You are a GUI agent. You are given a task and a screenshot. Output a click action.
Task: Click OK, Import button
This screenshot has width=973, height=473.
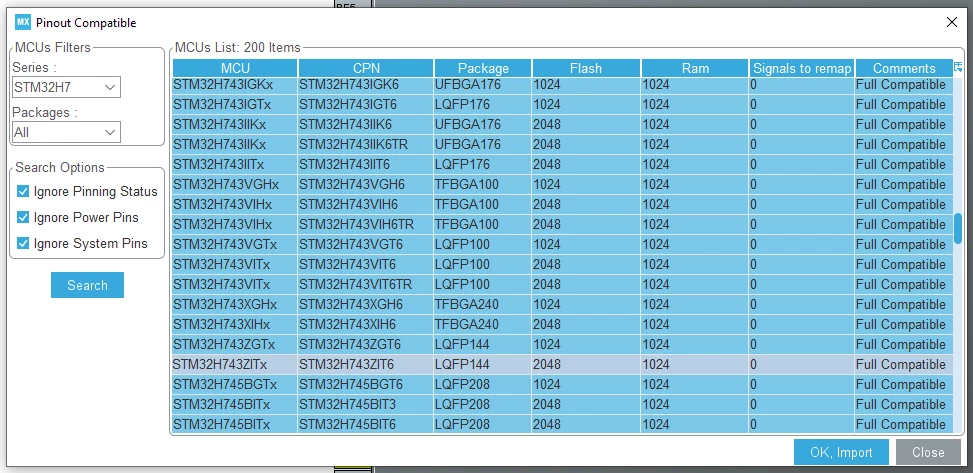click(x=841, y=453)
